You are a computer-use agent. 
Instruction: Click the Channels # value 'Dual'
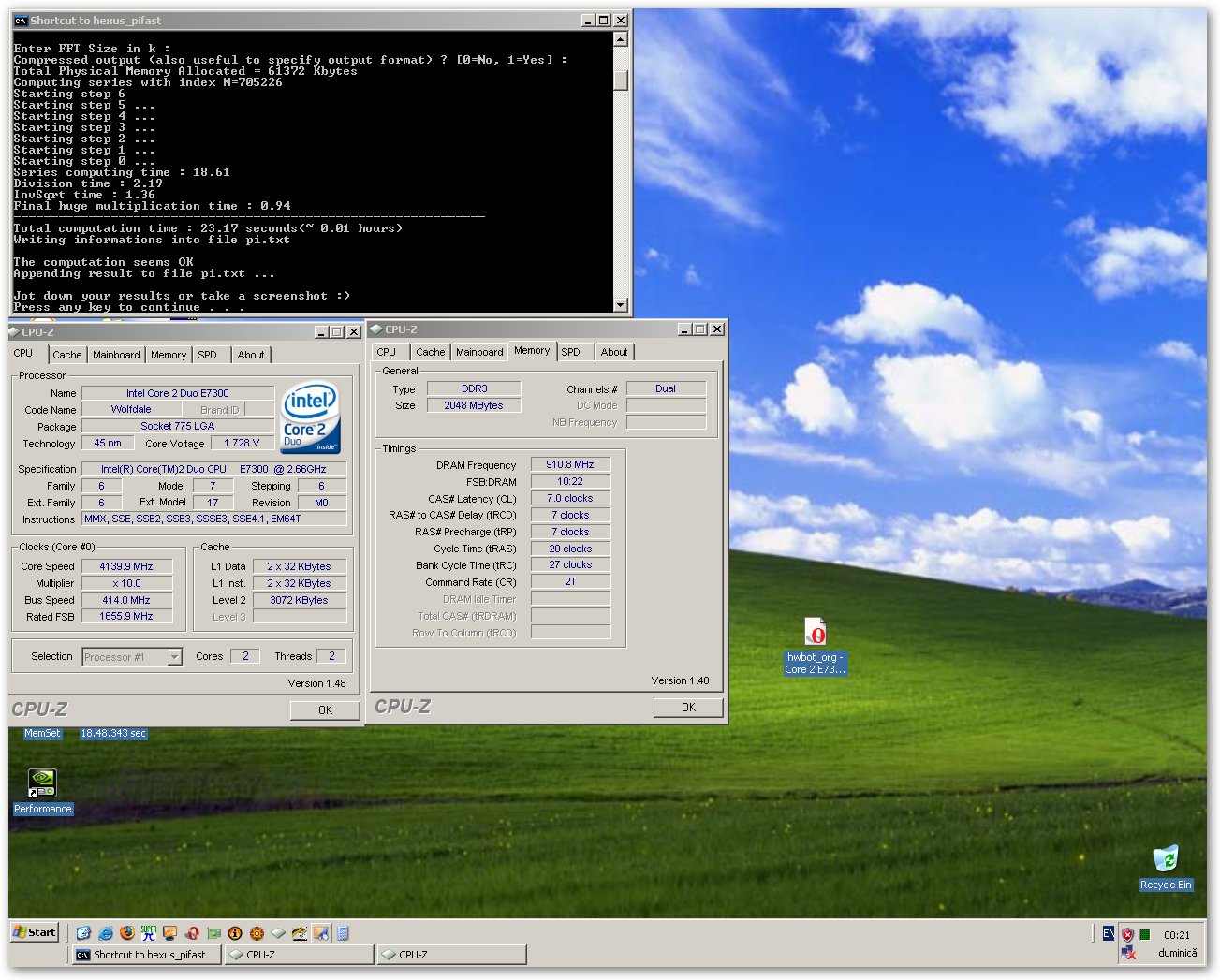pyautogui.click(x=666, y=388)
